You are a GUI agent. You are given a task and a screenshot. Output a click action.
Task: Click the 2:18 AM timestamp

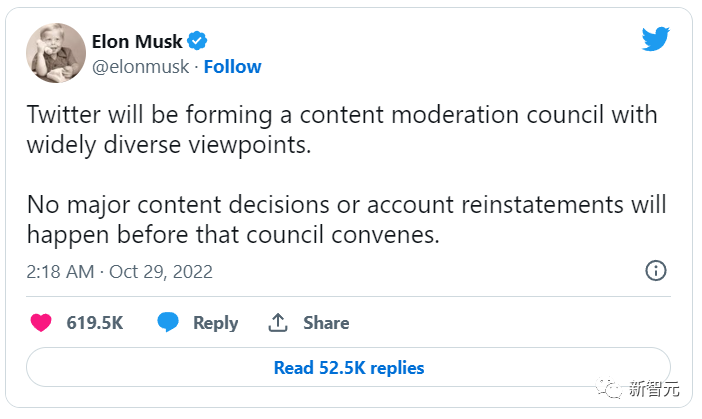(59, 272)
